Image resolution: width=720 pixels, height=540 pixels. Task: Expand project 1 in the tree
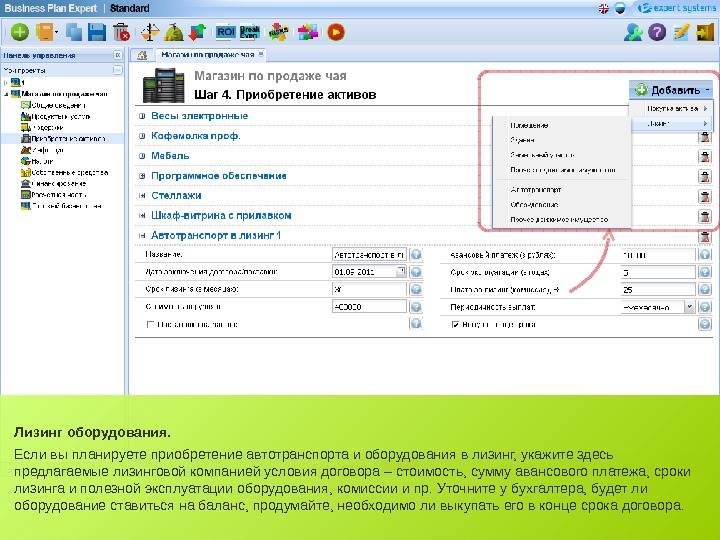[x=6, y=83]
